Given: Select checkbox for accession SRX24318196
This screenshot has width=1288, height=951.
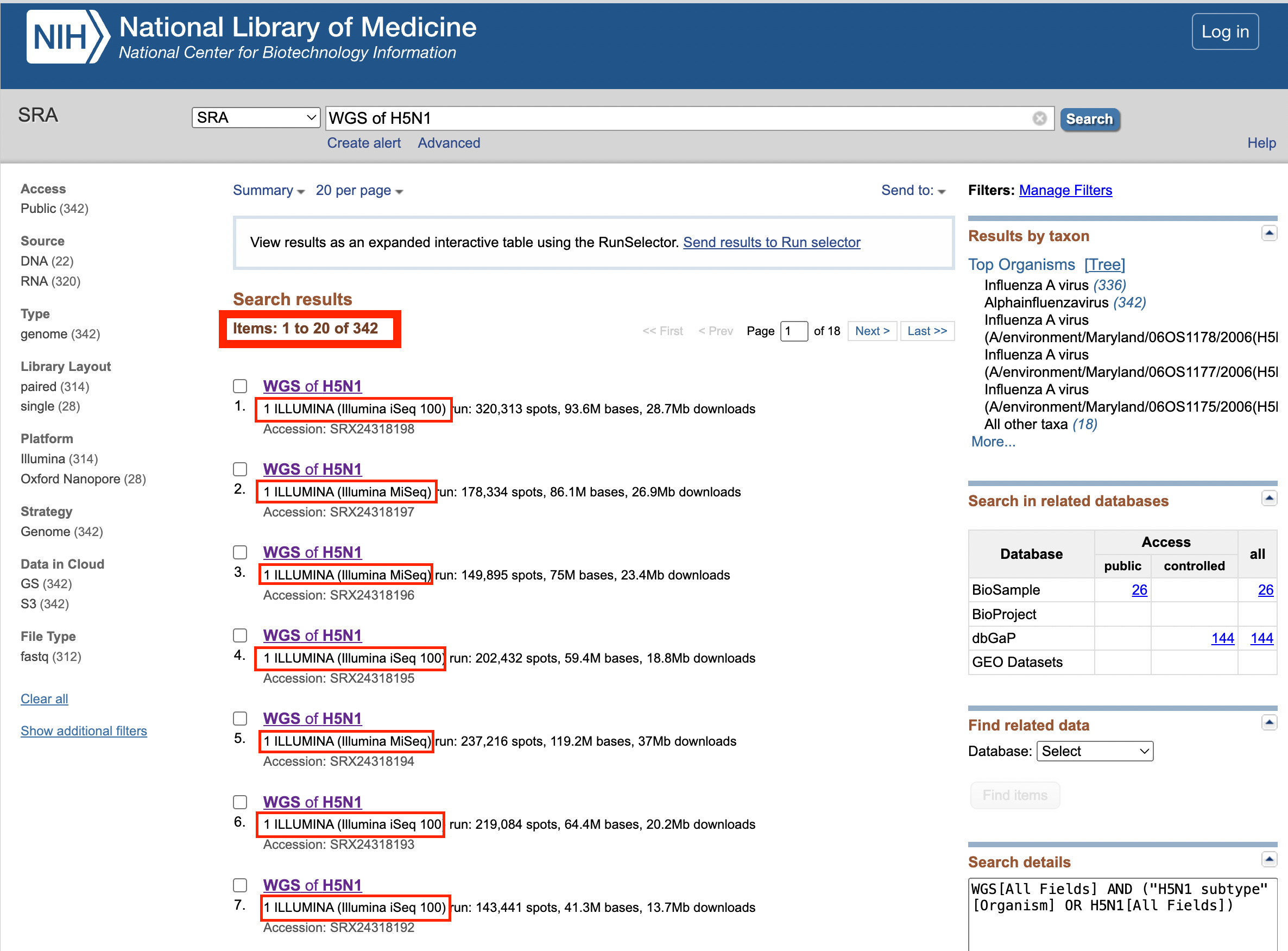Looking at the screenshot, I should click(240, 553).
